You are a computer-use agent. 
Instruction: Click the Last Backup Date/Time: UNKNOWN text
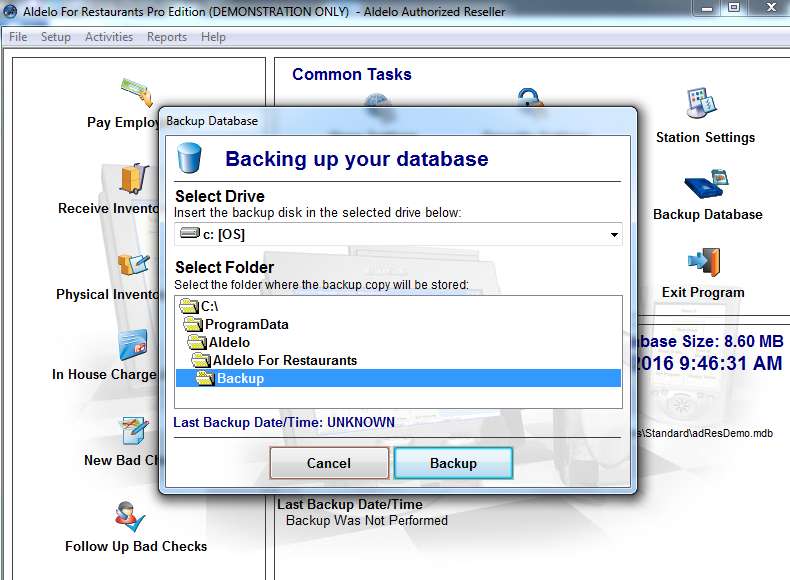[x=284, y=422]
